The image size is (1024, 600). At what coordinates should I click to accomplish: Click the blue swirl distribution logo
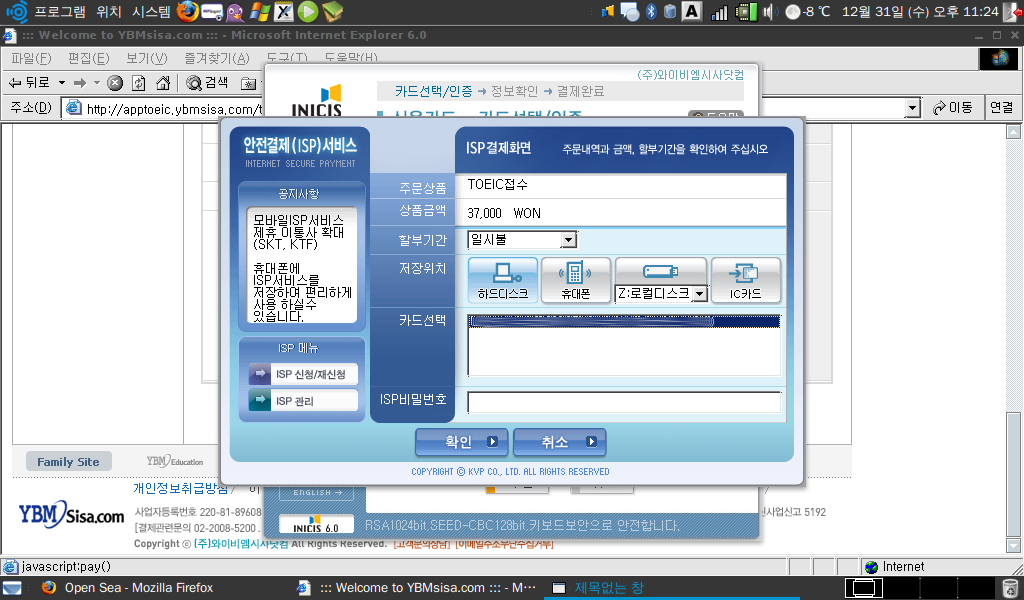(x=16, y=11)
